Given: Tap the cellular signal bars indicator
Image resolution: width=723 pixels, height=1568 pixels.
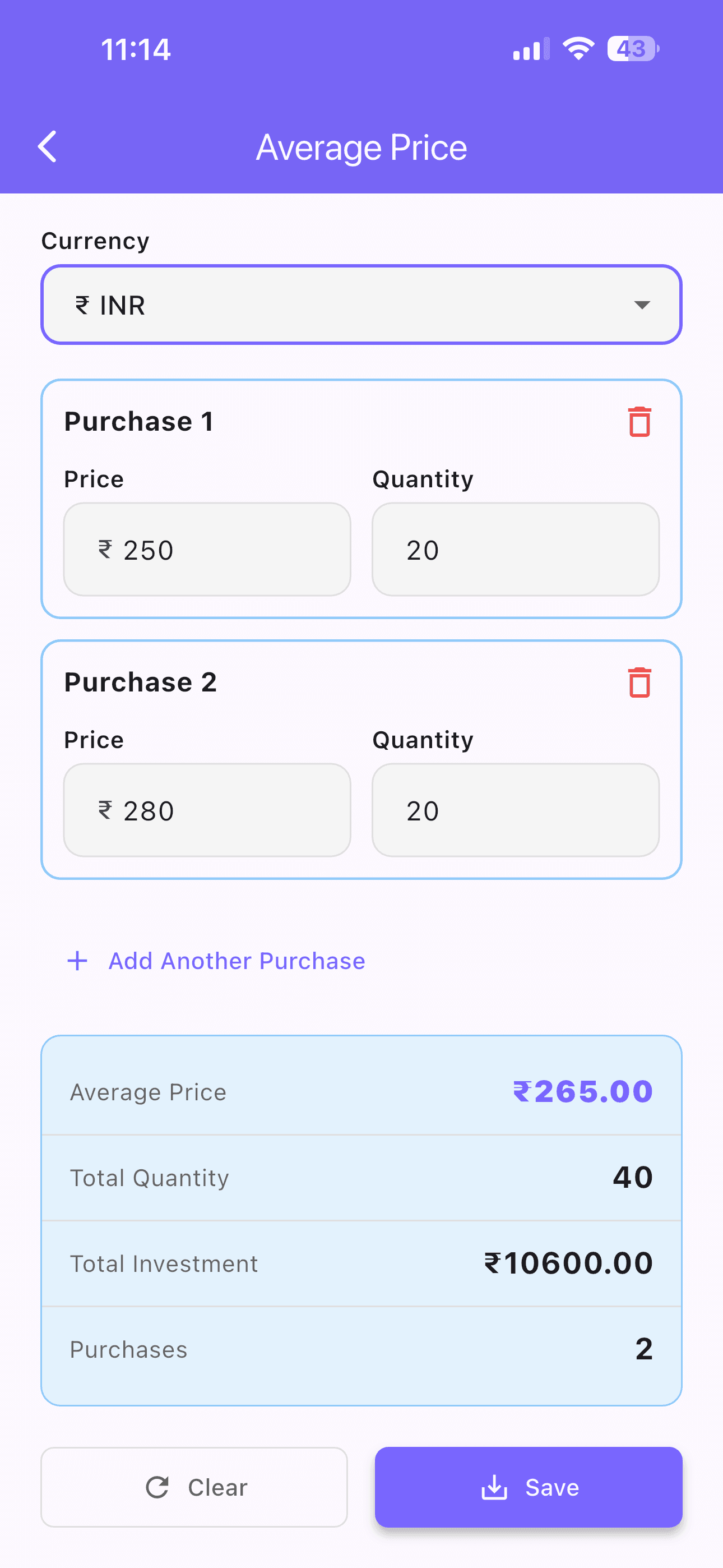Looking at the screenshot, I should 530,50.
